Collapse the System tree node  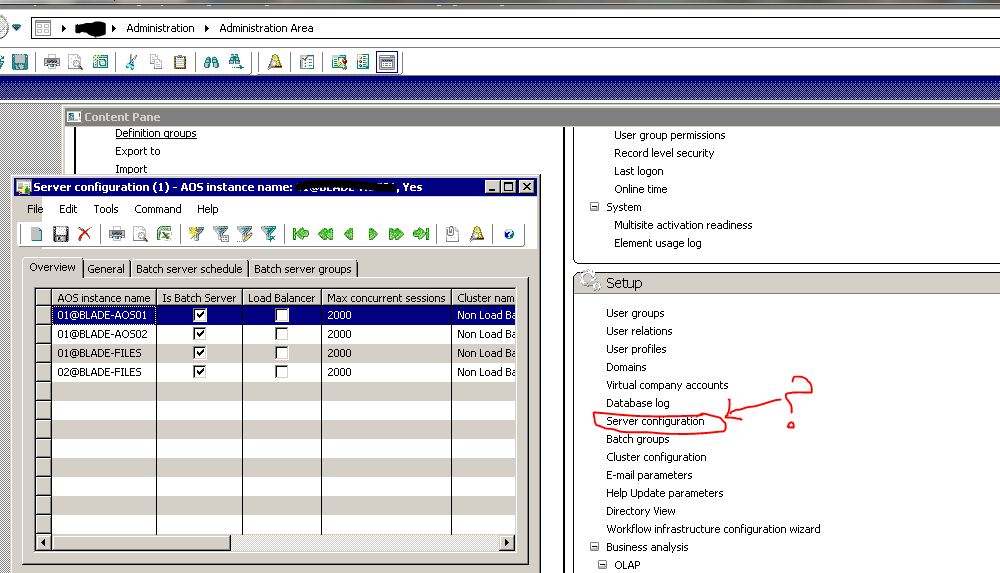pos(595,207)
